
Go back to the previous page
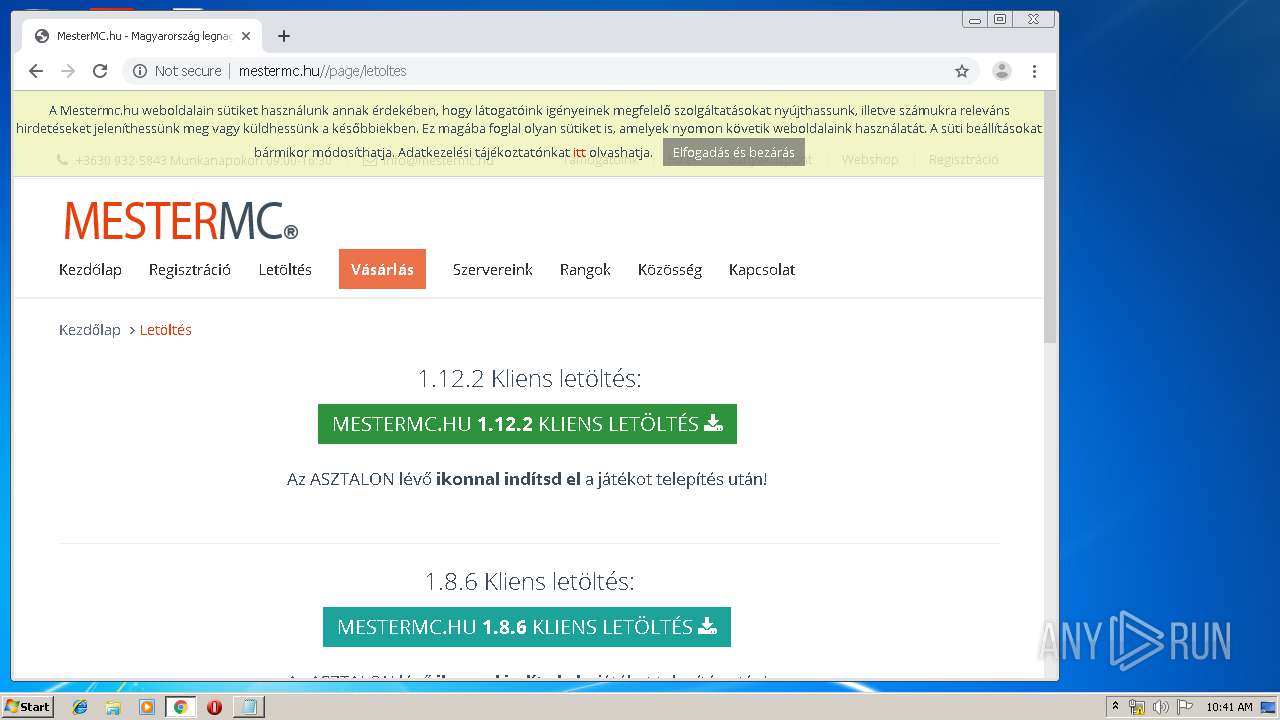coord(36,71)
